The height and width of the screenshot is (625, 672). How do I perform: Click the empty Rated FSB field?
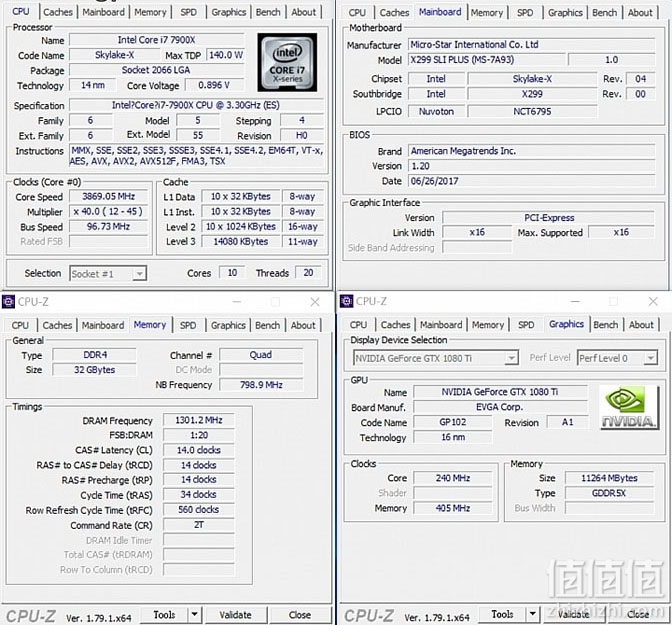[x=108, y=241]
